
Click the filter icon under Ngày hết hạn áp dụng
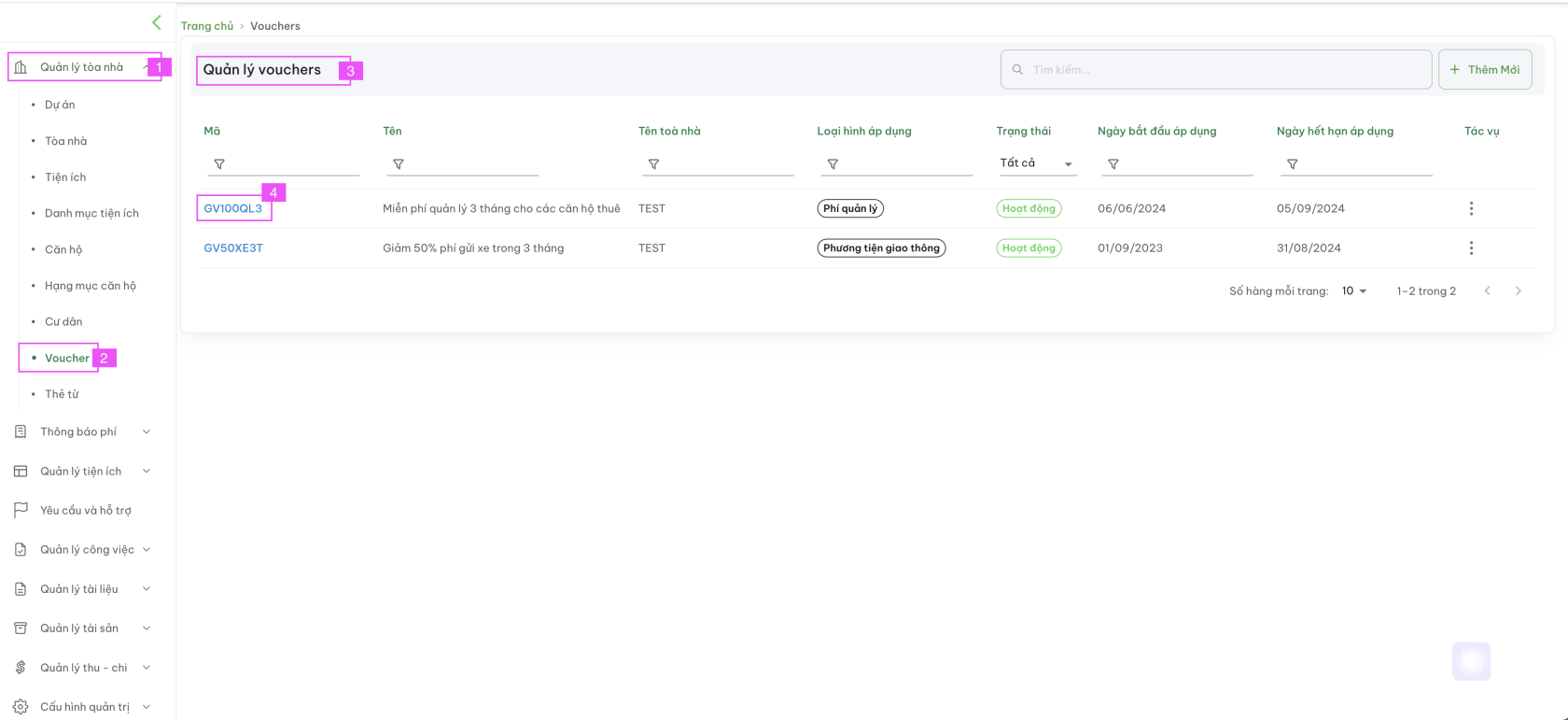(1293, 164)
